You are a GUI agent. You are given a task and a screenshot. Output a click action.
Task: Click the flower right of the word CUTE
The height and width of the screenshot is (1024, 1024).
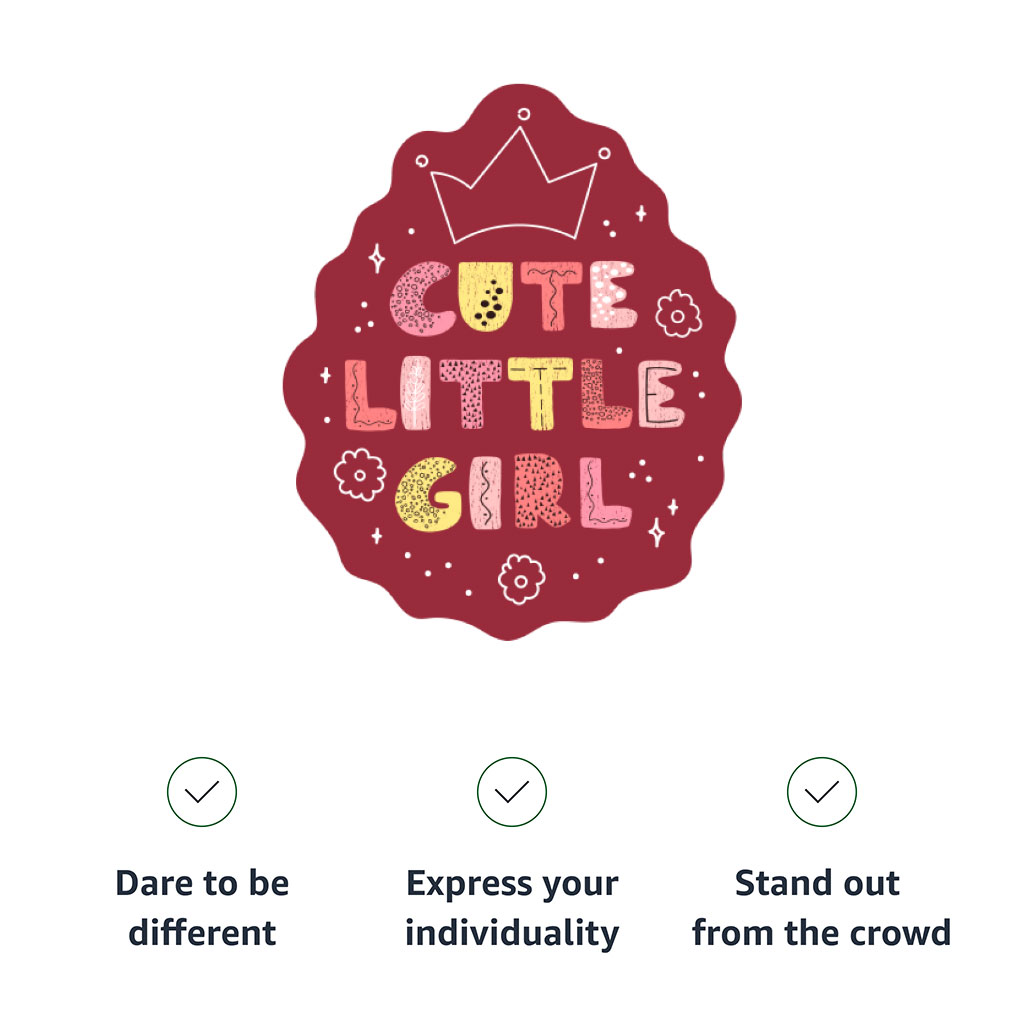click(679, 313)
